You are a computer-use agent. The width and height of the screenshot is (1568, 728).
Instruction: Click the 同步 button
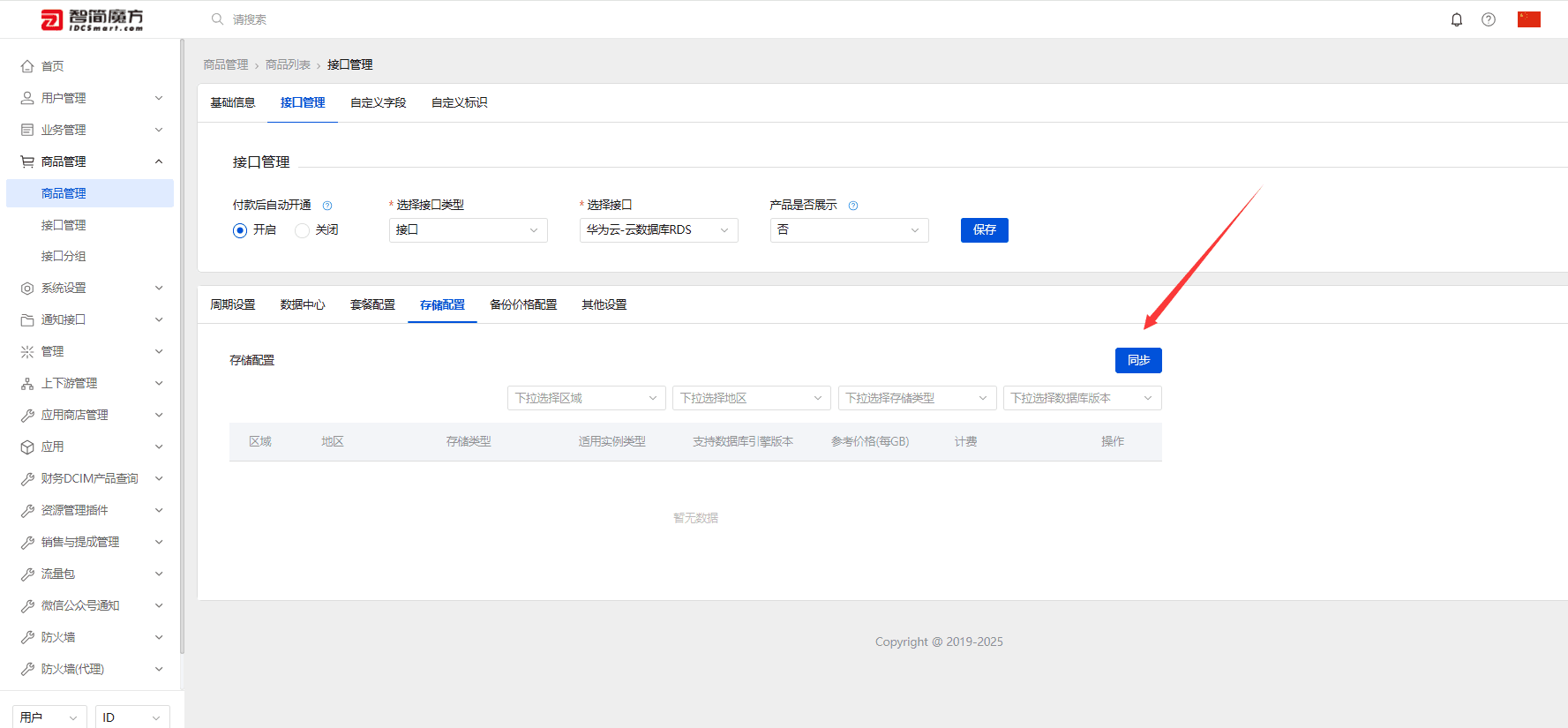tap(1138, 360)
